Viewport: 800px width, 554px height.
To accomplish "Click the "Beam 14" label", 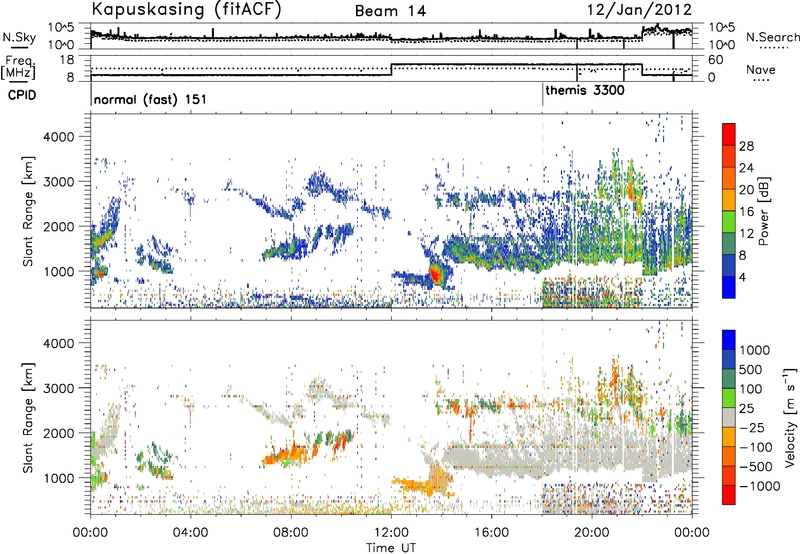I will (390, 11).
